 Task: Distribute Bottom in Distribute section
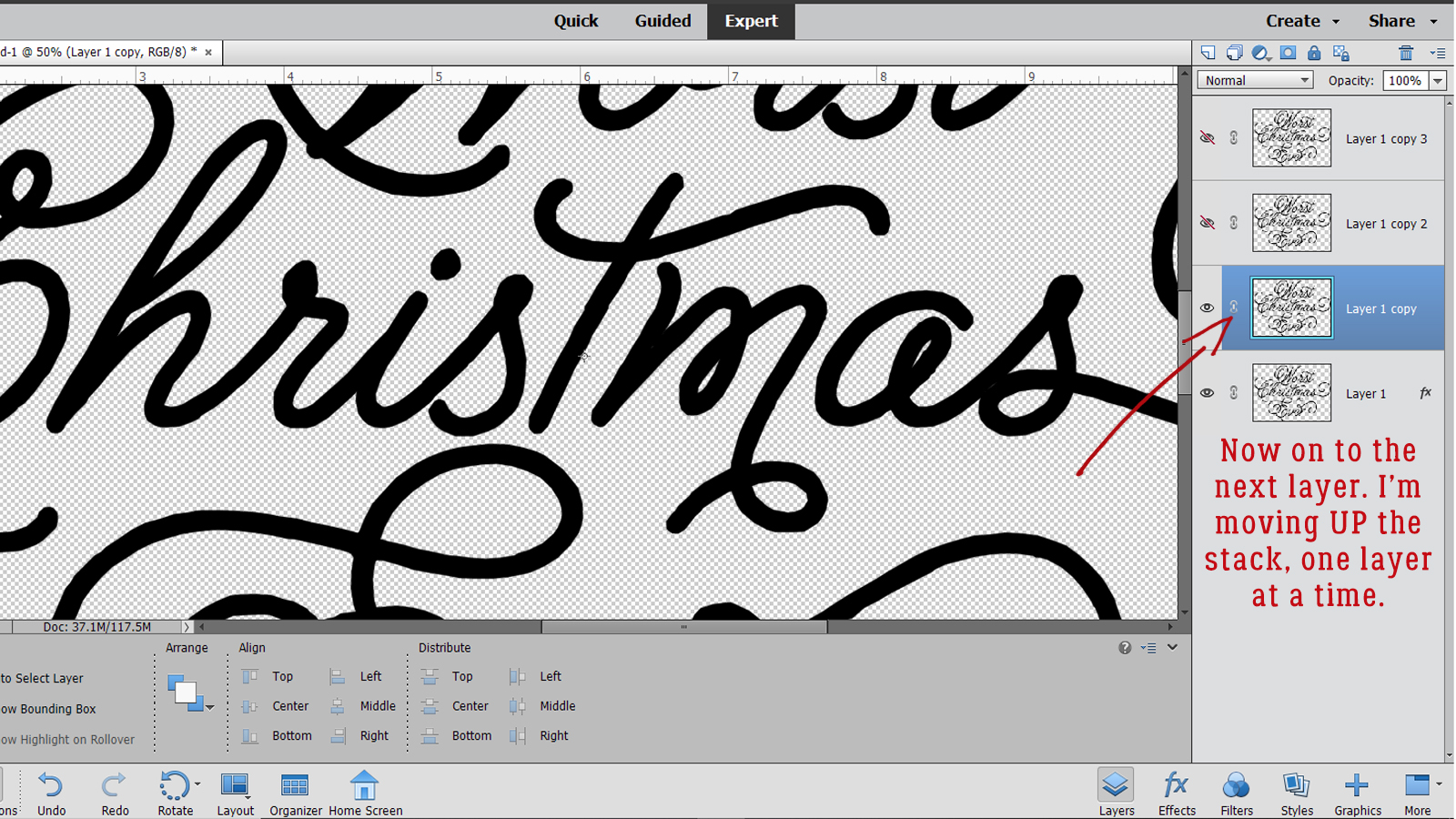pyautogui.click(x=457, y=736)
